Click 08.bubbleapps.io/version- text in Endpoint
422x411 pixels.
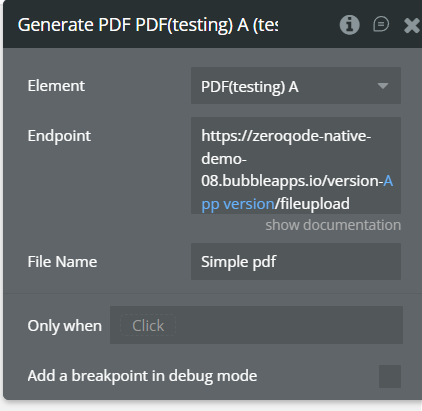click(x=292, y=181)
